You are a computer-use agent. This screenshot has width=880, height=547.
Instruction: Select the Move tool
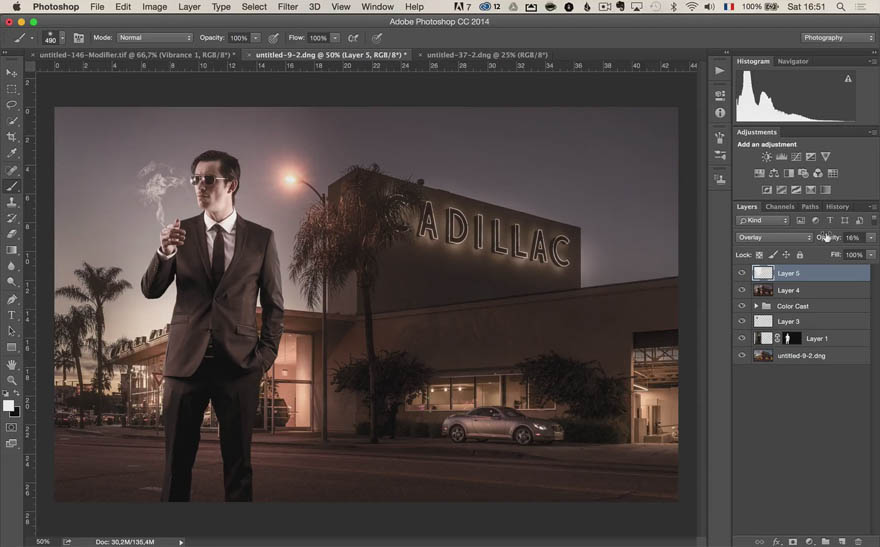(x=11, y=73)
